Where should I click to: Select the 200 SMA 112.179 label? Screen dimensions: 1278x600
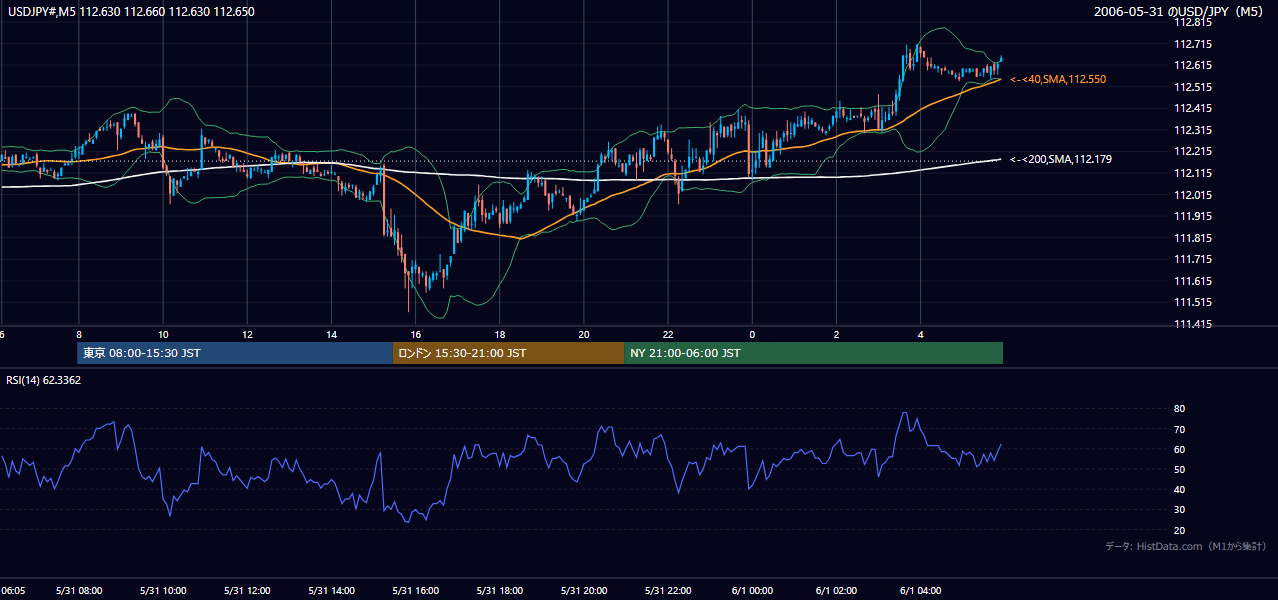(x=1060, y=159)
